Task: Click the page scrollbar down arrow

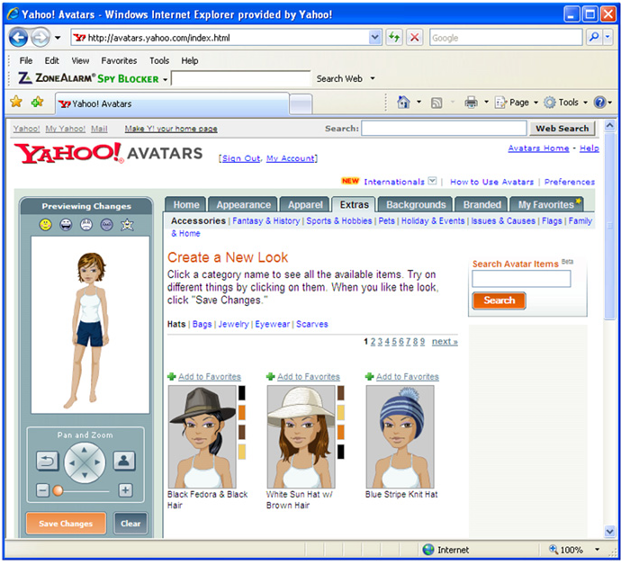Action: click(x=610, y=531)
